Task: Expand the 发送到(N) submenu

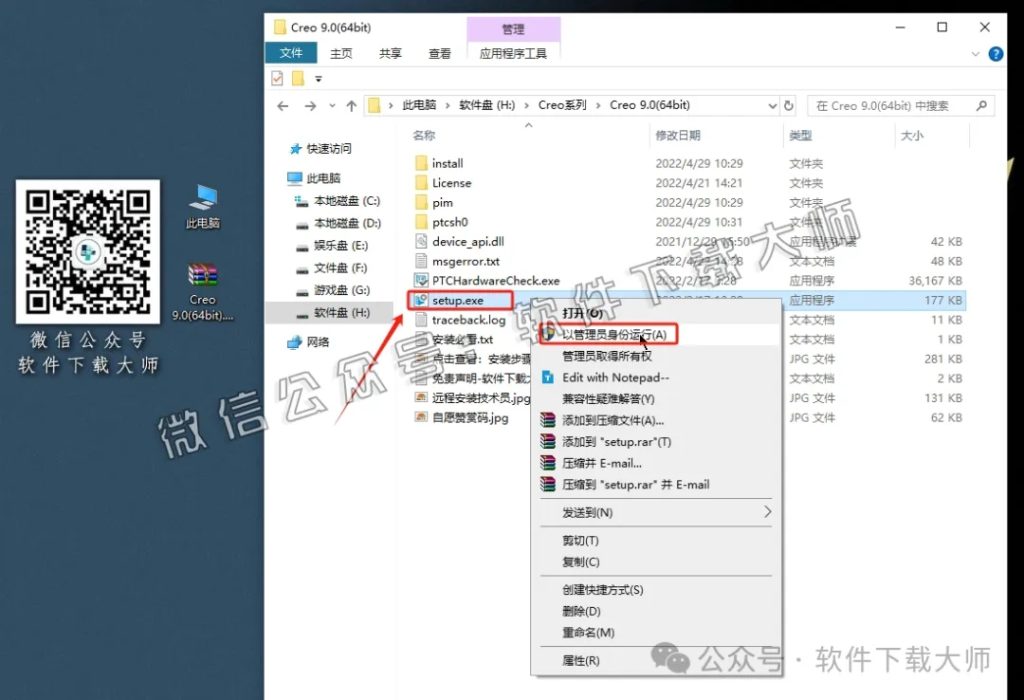Action: click(656, 513)
